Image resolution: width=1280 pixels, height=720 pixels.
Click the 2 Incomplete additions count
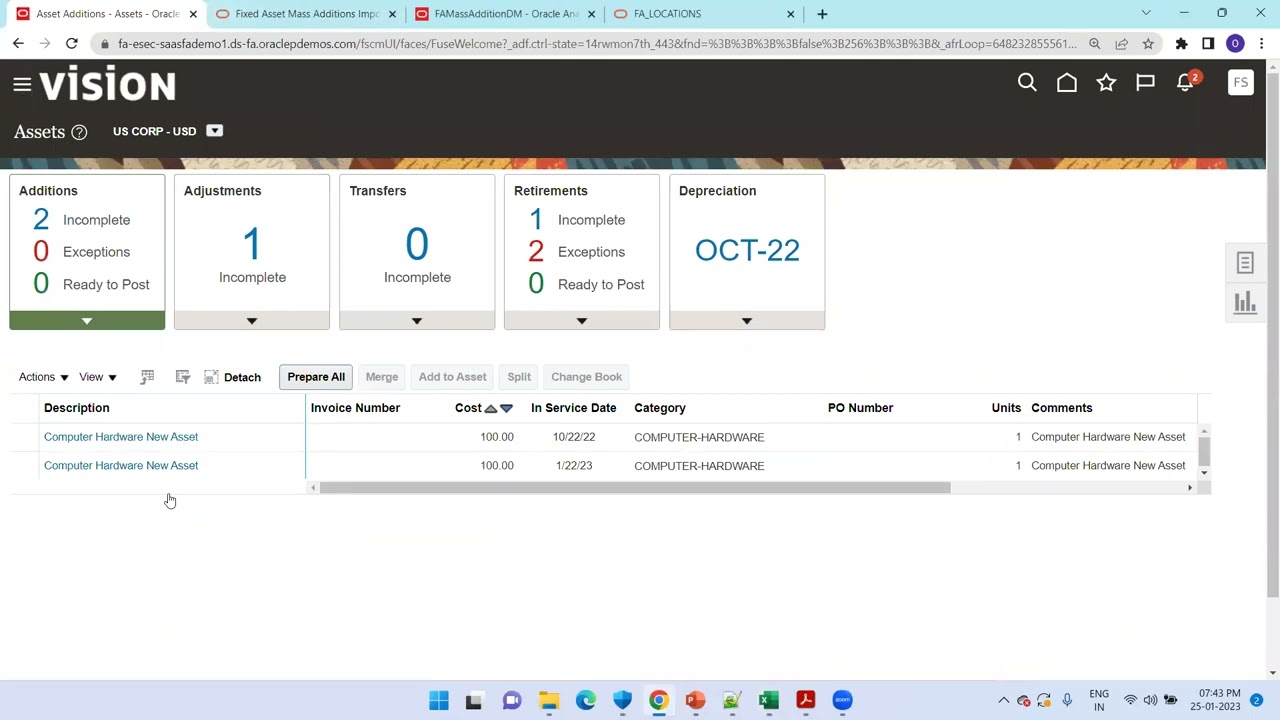point(41,220)
